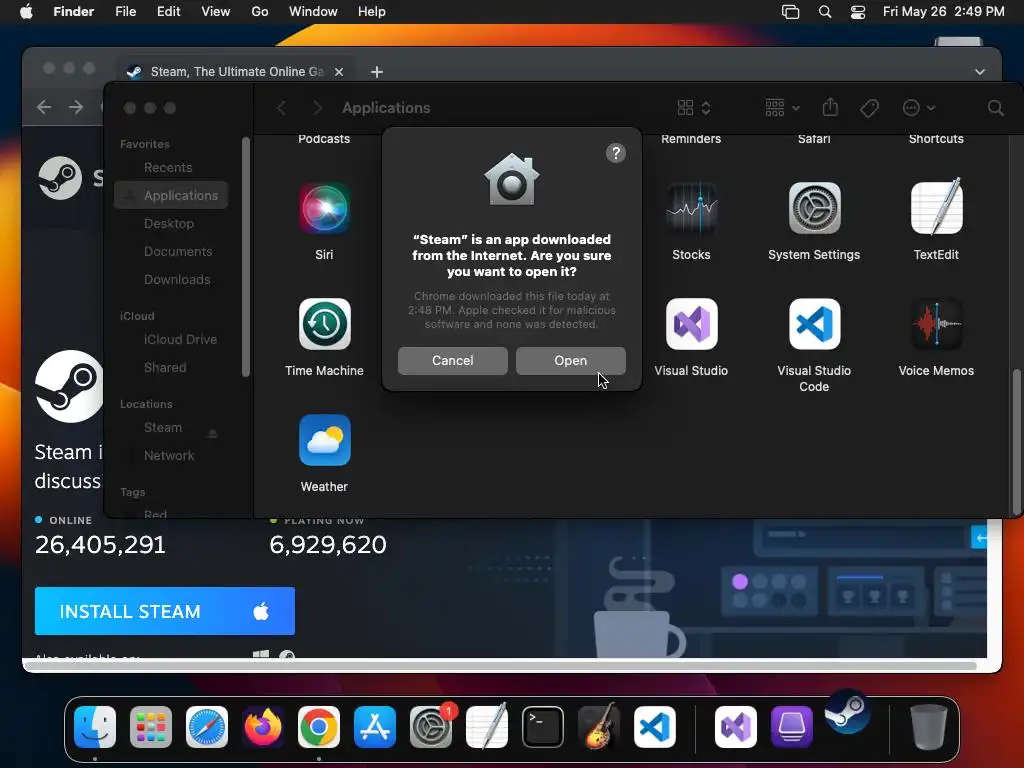Select Steam volume in Finder sidebar
The width and height of the screenshot is (1024, 768).
pos(163,428)
